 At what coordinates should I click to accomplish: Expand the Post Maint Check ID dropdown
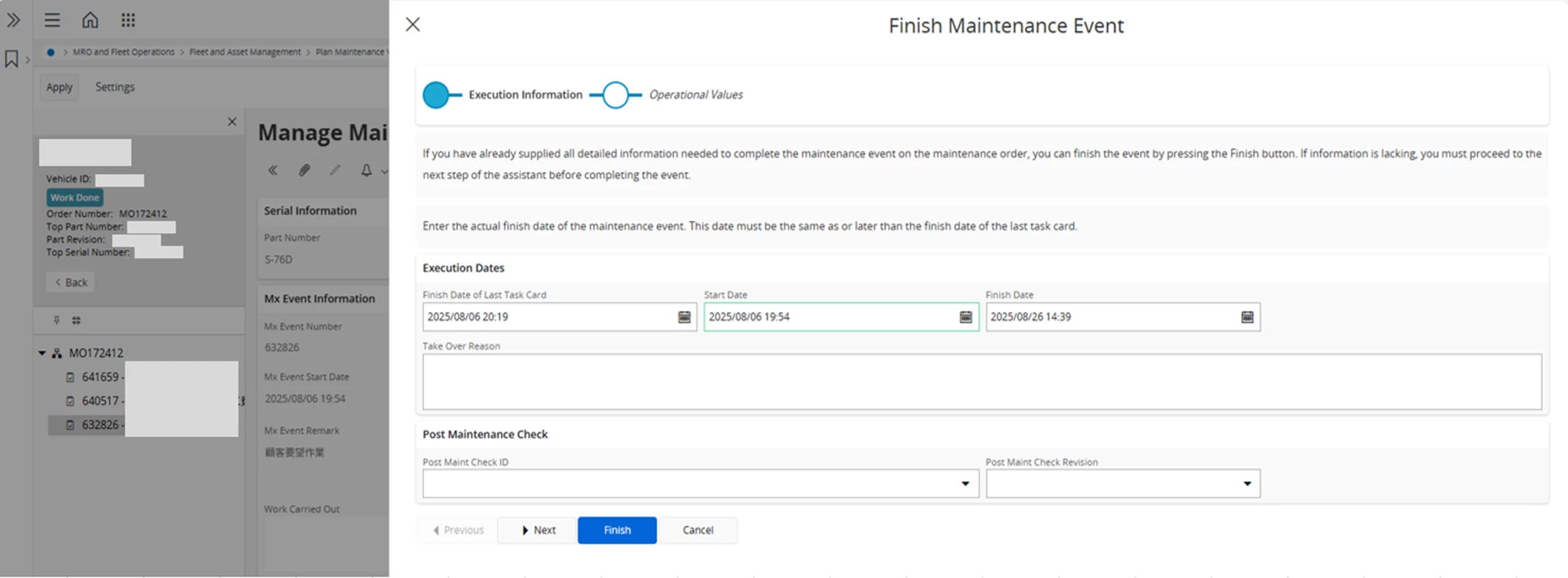coord(965,484)
